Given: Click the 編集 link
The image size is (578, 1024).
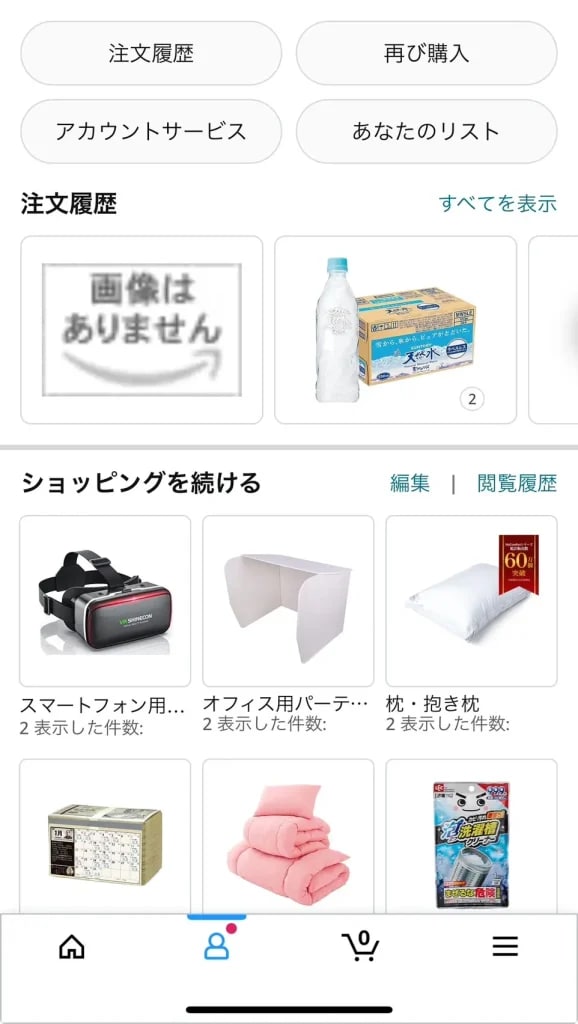Looking at the screenshot, I should (x=409, y=483).
